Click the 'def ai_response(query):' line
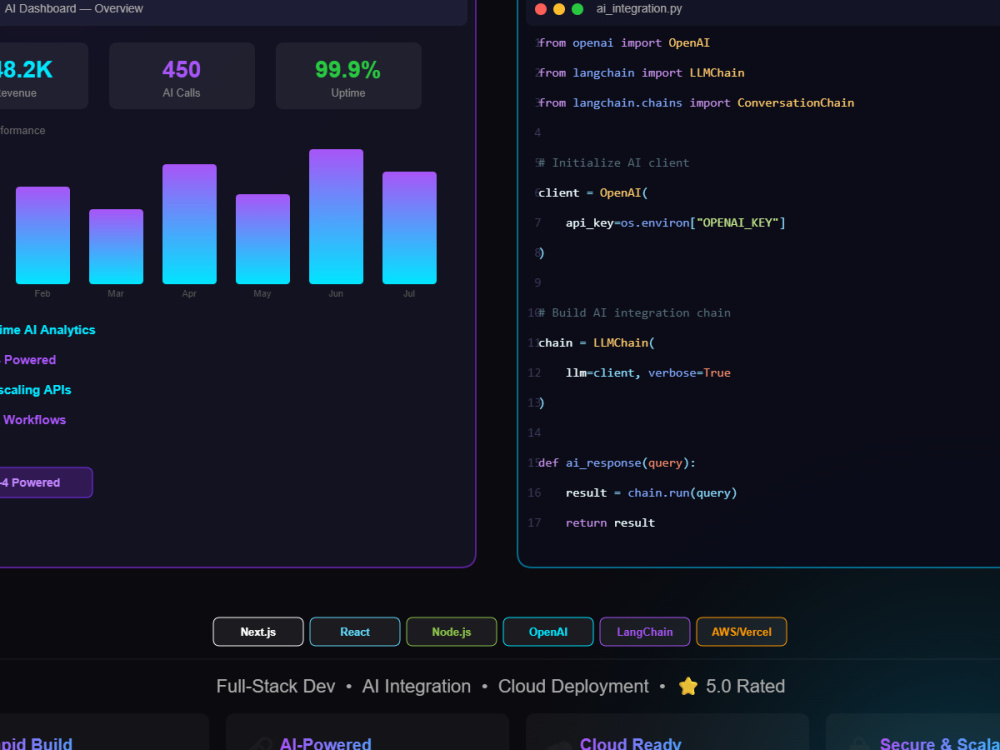Image resolution: width=1000 pixels, height=750 pixels. 617,462
